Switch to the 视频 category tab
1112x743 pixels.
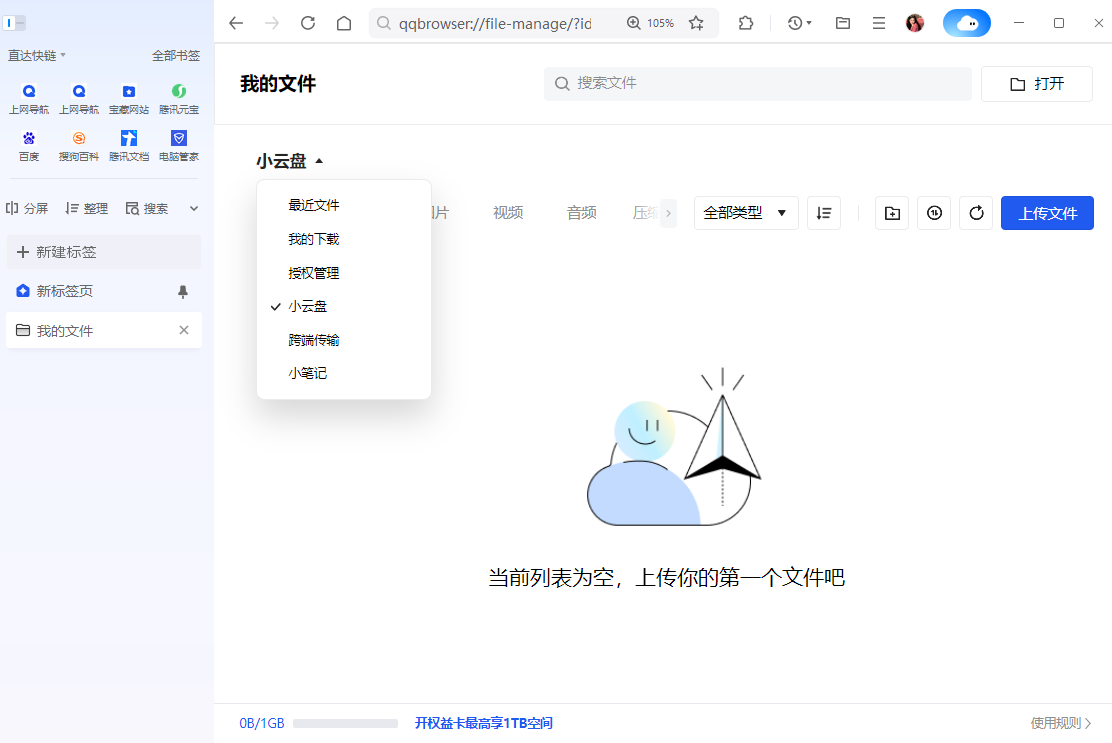point(507,212)
